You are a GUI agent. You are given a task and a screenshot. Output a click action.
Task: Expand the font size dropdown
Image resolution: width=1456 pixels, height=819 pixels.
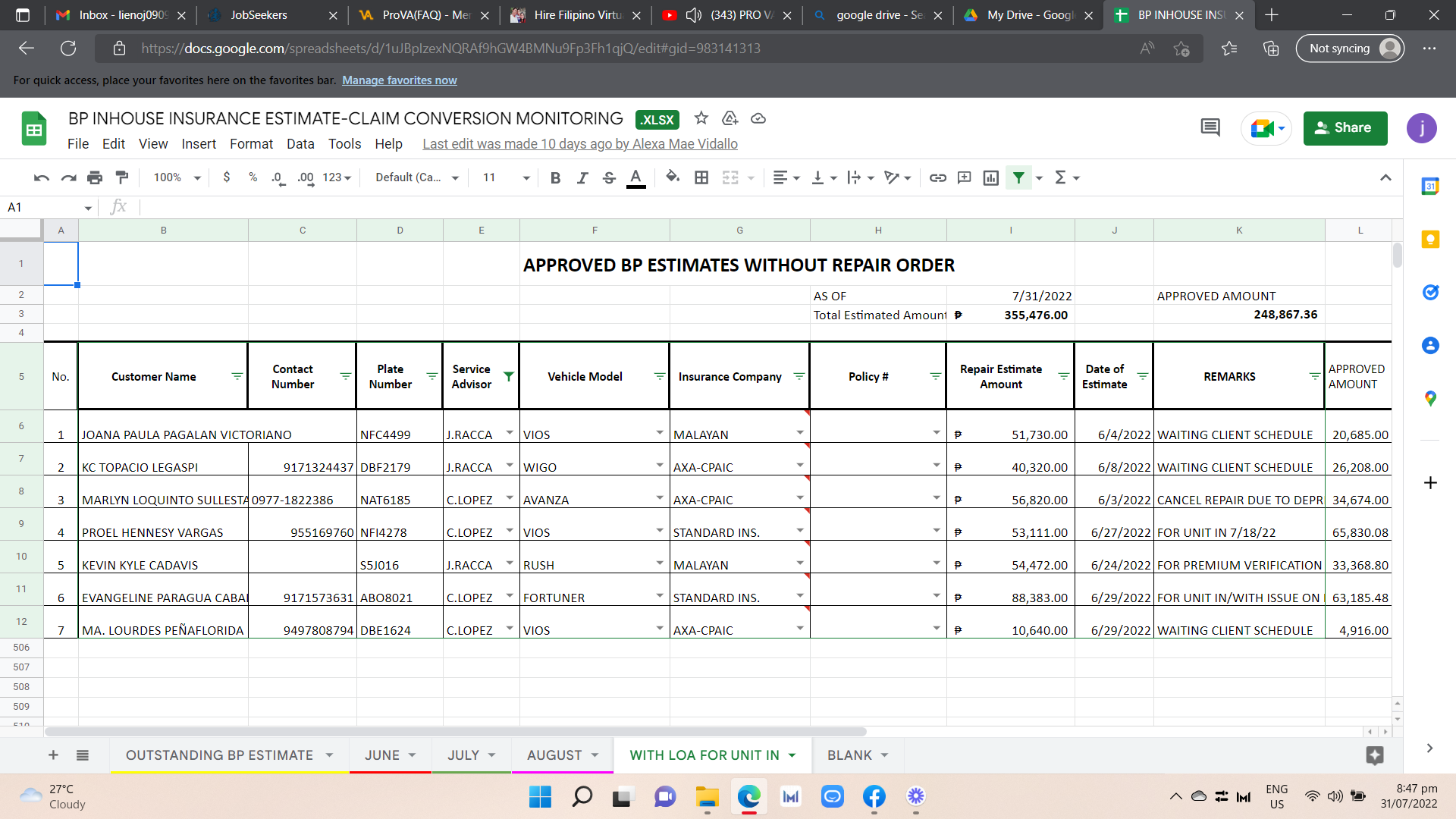tap(526, 177)
